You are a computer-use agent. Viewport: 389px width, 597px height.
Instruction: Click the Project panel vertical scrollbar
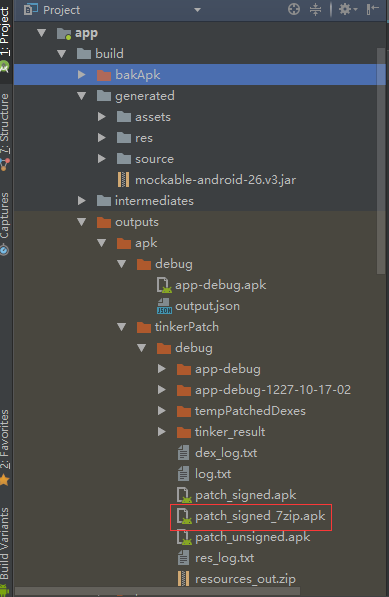coord(381,160)
